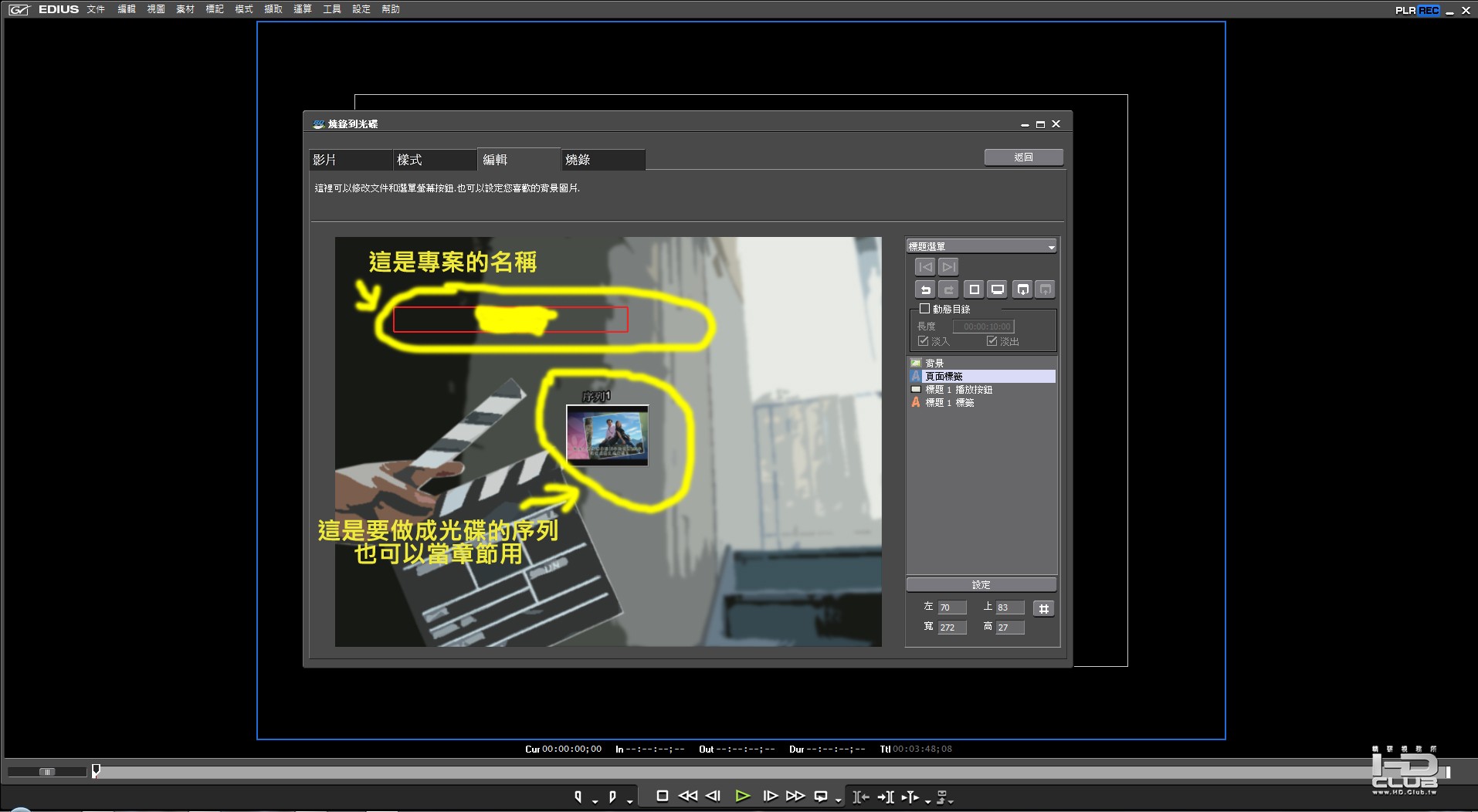Open the 運算 menu
1478x812 pixels.
pos(303,9)
